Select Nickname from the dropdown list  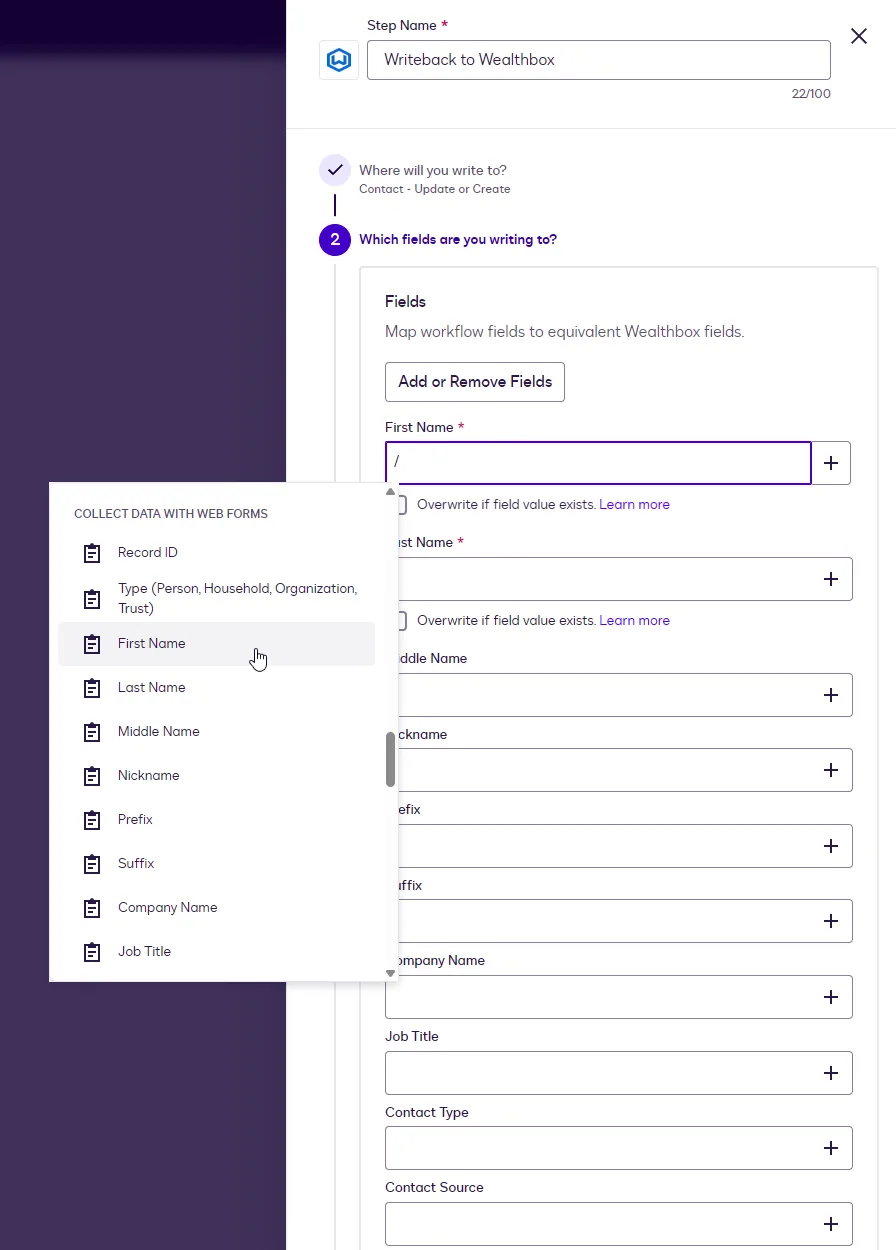click(x=216, y=776)
